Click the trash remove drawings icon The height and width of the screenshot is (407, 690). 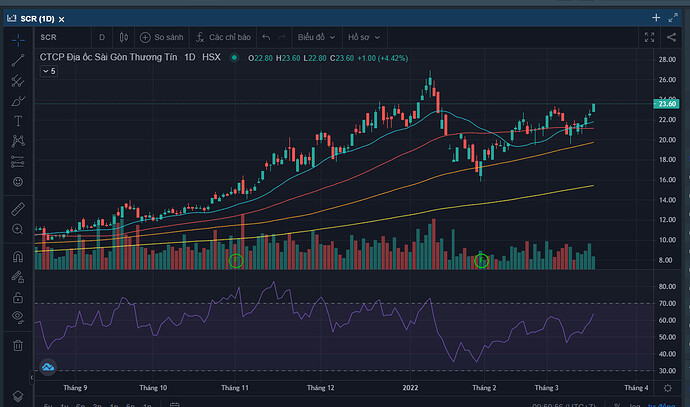pos(17,345)
